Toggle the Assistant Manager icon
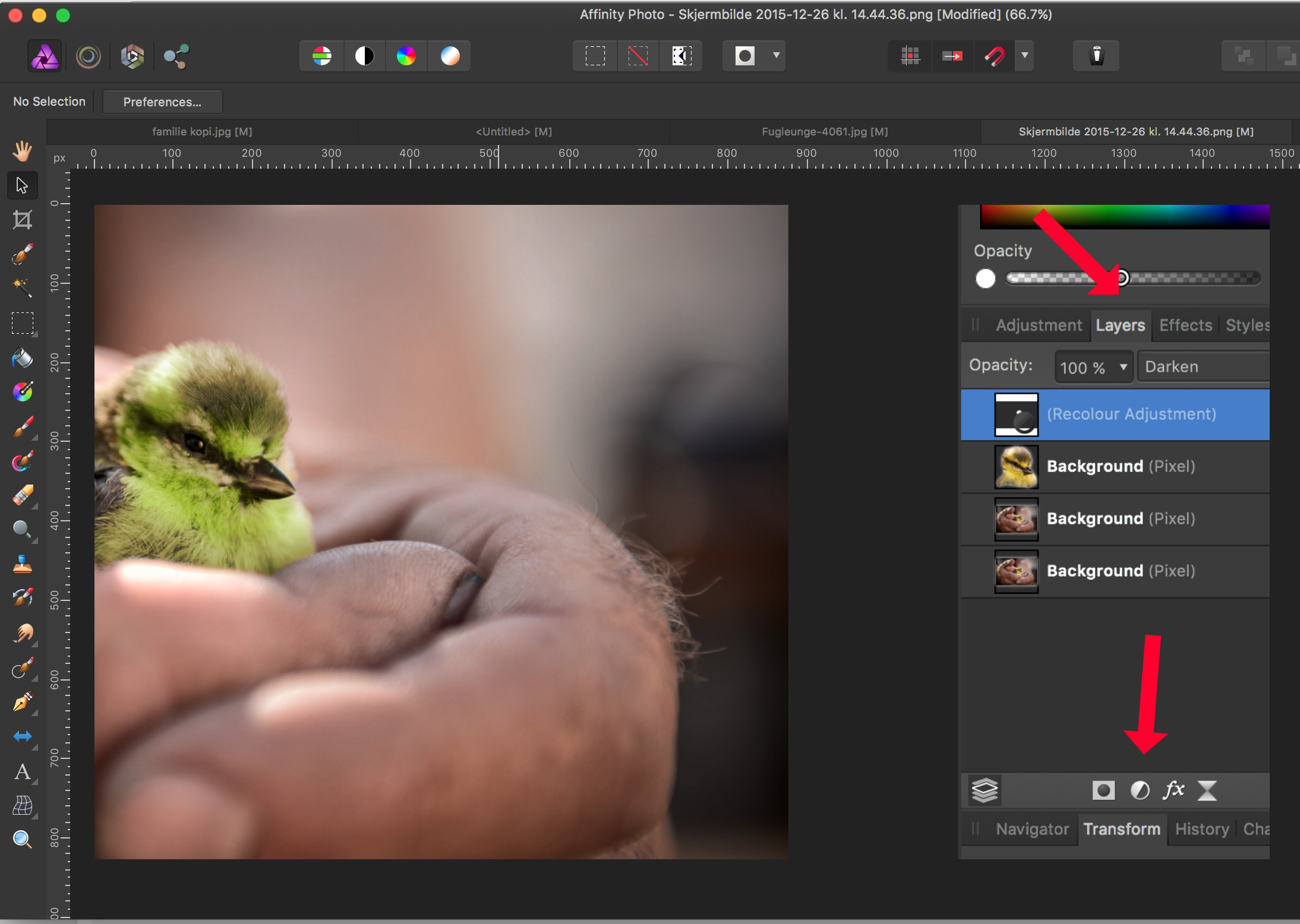This screenshot has width=1300, height=924. [1095, 56]
